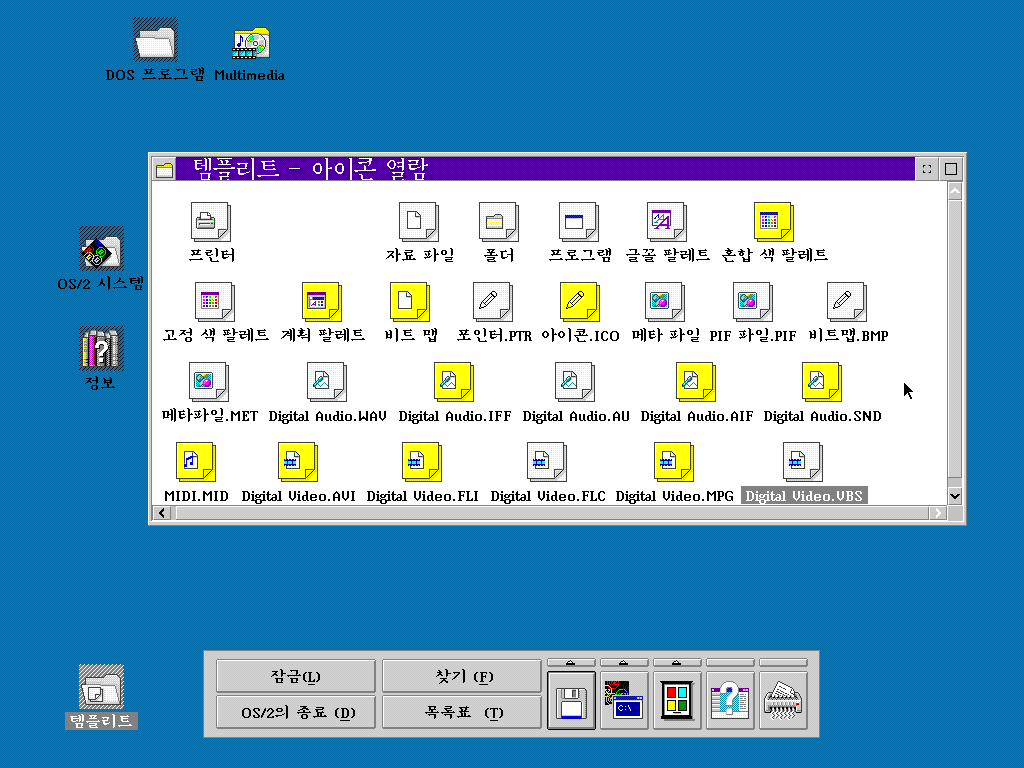
Task: Click the 잠금(L) lockup button
Action: coord(296,676)
